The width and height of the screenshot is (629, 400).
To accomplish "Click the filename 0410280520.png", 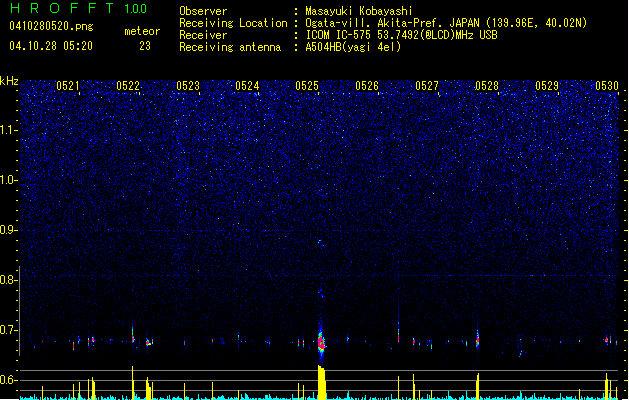I will coord(51,26).
